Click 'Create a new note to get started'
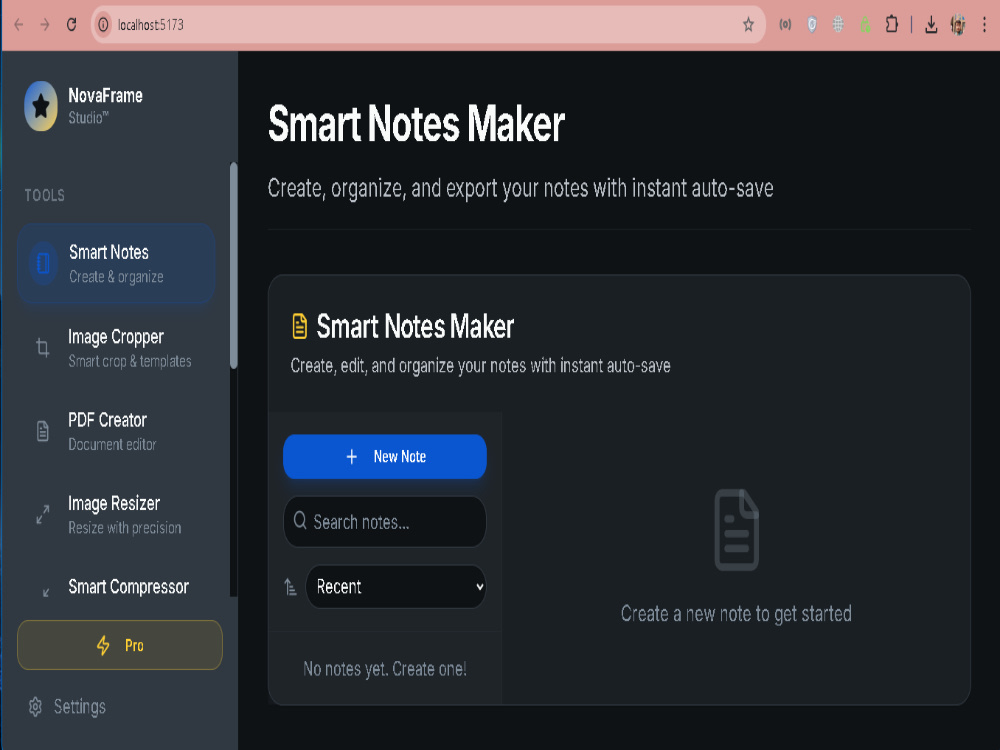 736,614
